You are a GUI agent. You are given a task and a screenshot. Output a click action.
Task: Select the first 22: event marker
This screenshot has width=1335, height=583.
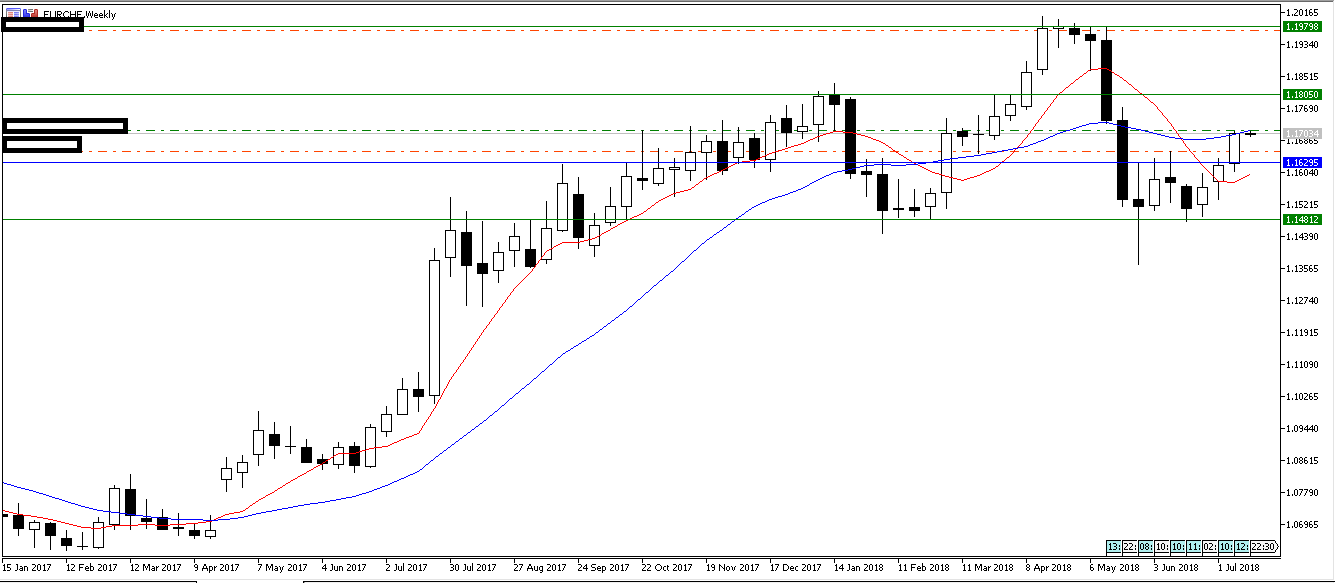coord(1130,547)
